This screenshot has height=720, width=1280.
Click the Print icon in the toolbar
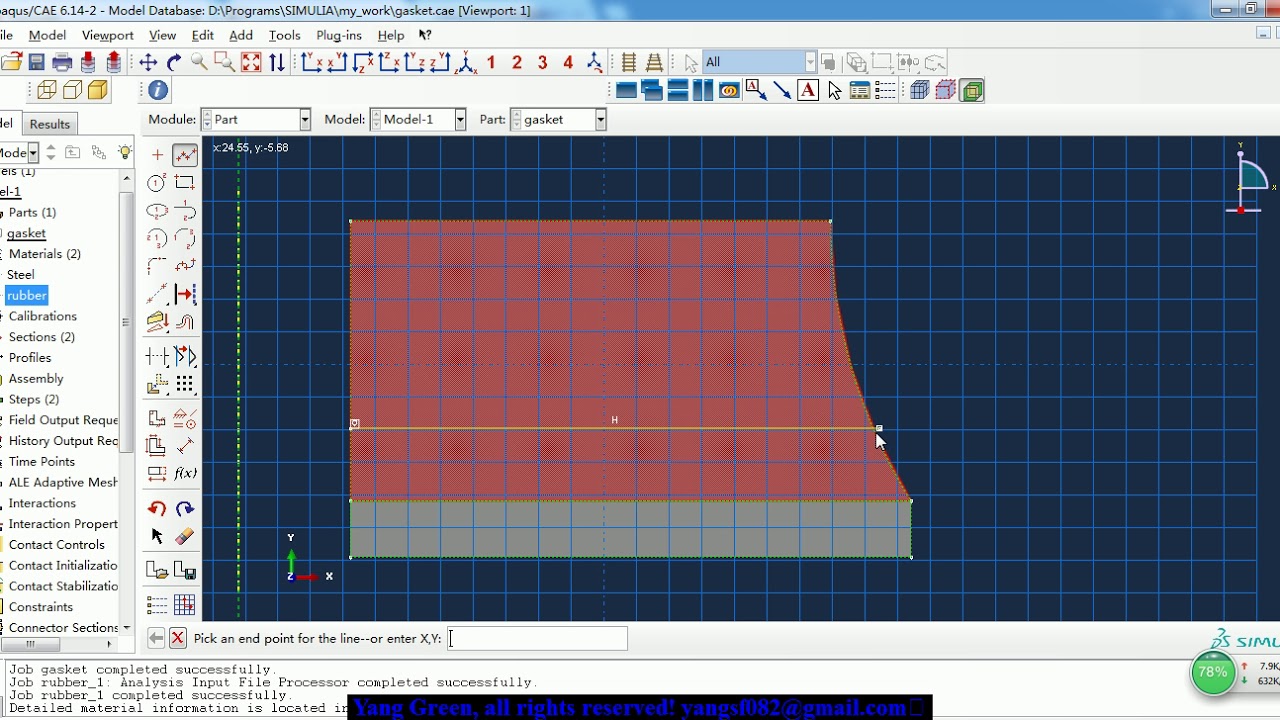coord(62,62)
